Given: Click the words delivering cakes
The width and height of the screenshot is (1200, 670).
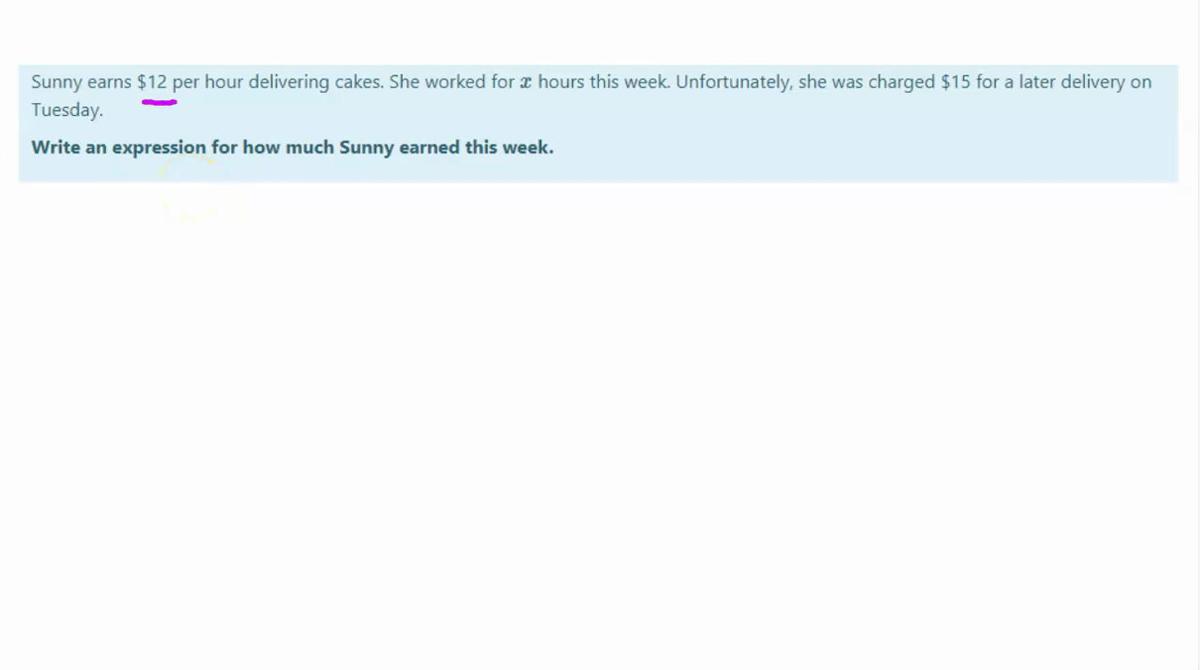Looking at the screenshot, I should [x=315, y=82].
